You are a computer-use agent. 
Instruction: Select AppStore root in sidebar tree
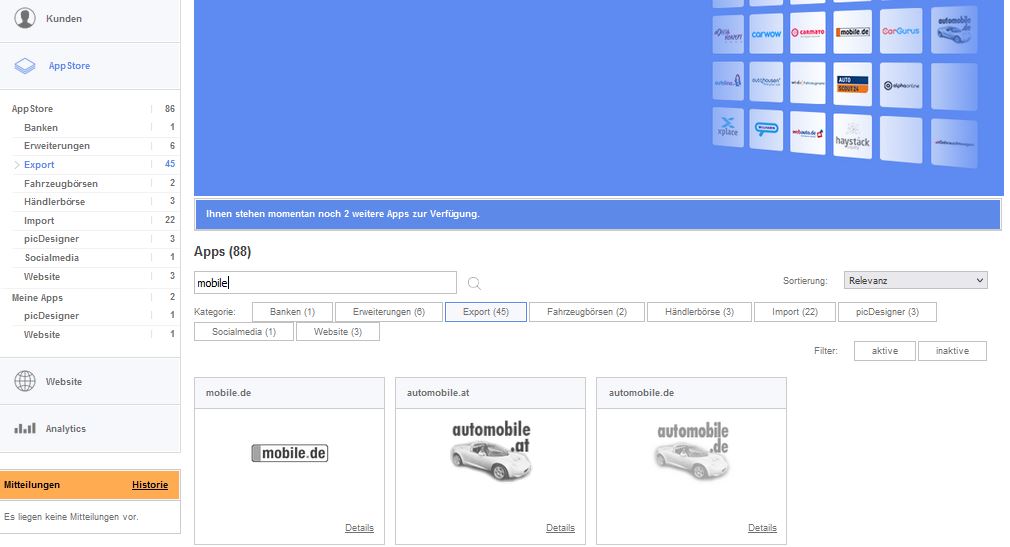point(32,109)
